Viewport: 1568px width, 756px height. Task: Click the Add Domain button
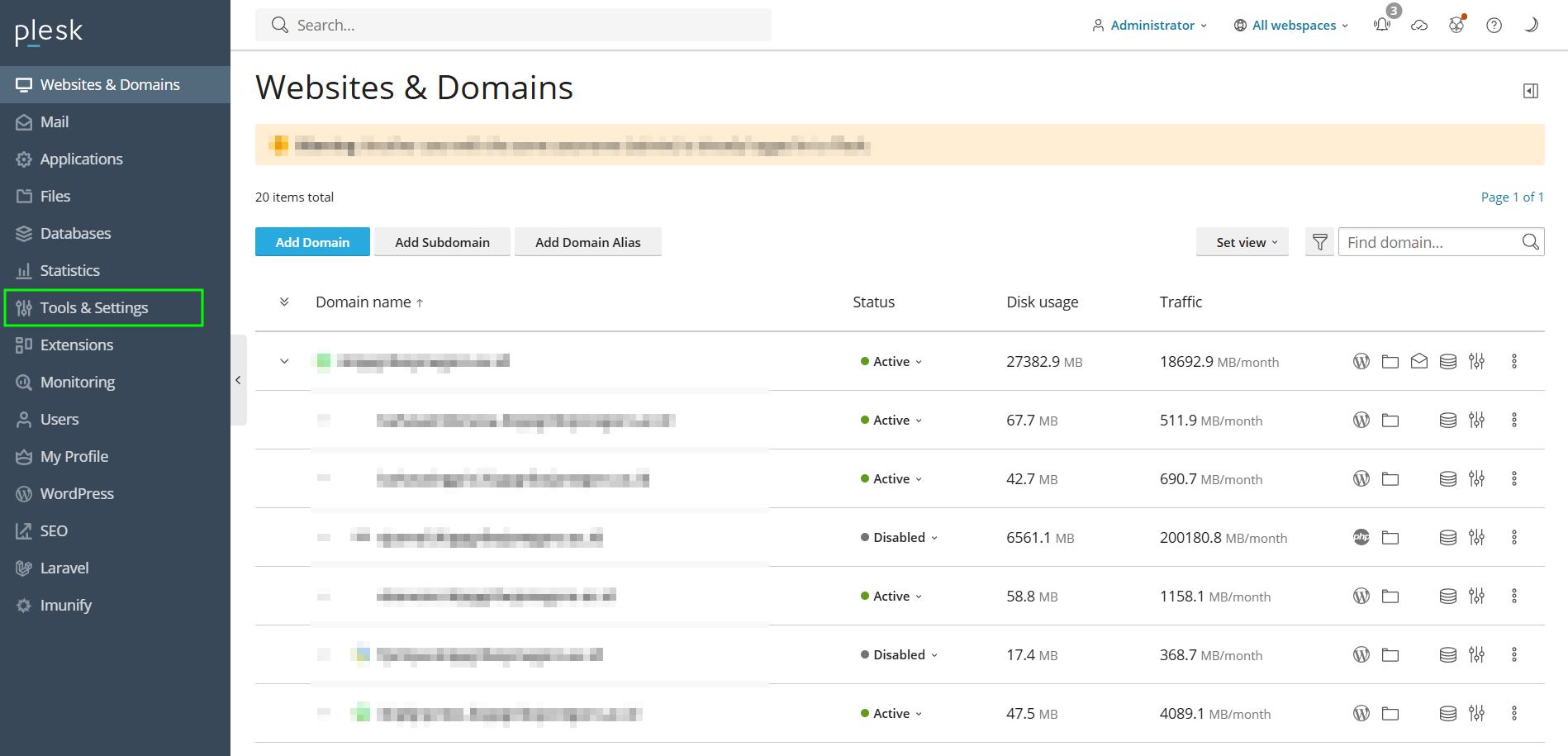click(312, 242)
